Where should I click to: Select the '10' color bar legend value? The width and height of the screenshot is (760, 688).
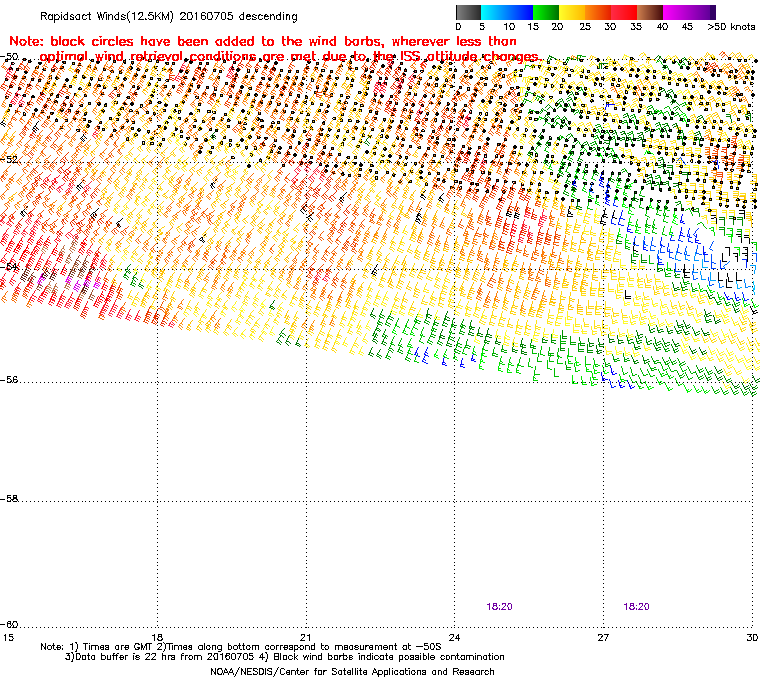click(x=509, y=27)
